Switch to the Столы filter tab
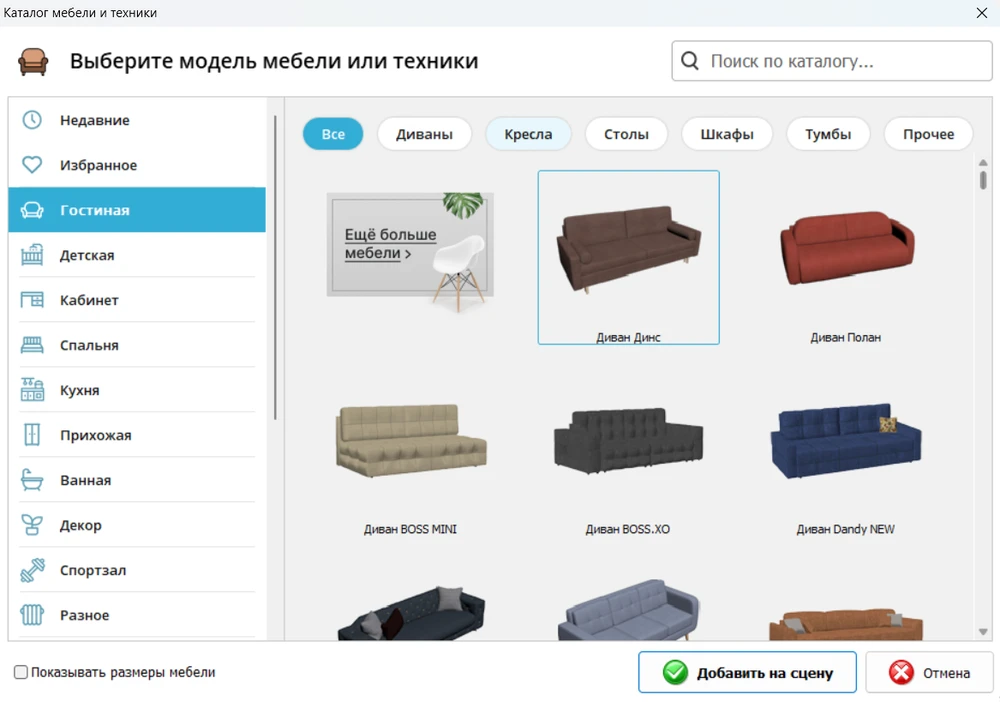Screen dimensions: 1000x702 626,133
